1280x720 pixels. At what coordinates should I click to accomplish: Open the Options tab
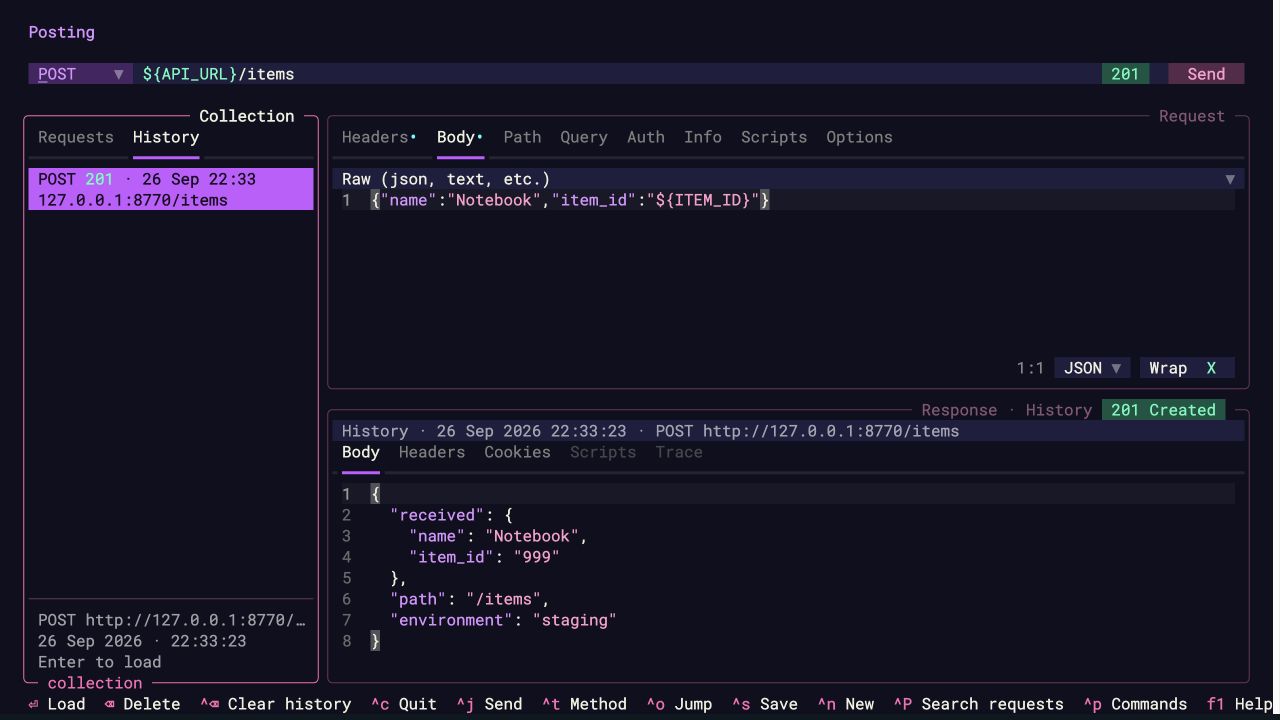[x=859, y=137]
